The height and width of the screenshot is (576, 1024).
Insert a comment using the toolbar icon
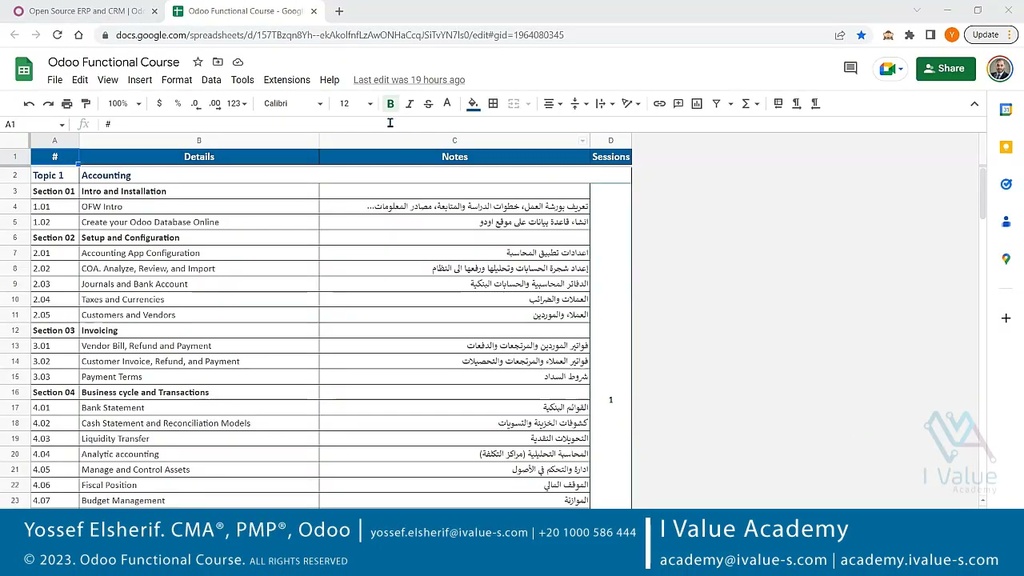(x=677, y=103)
